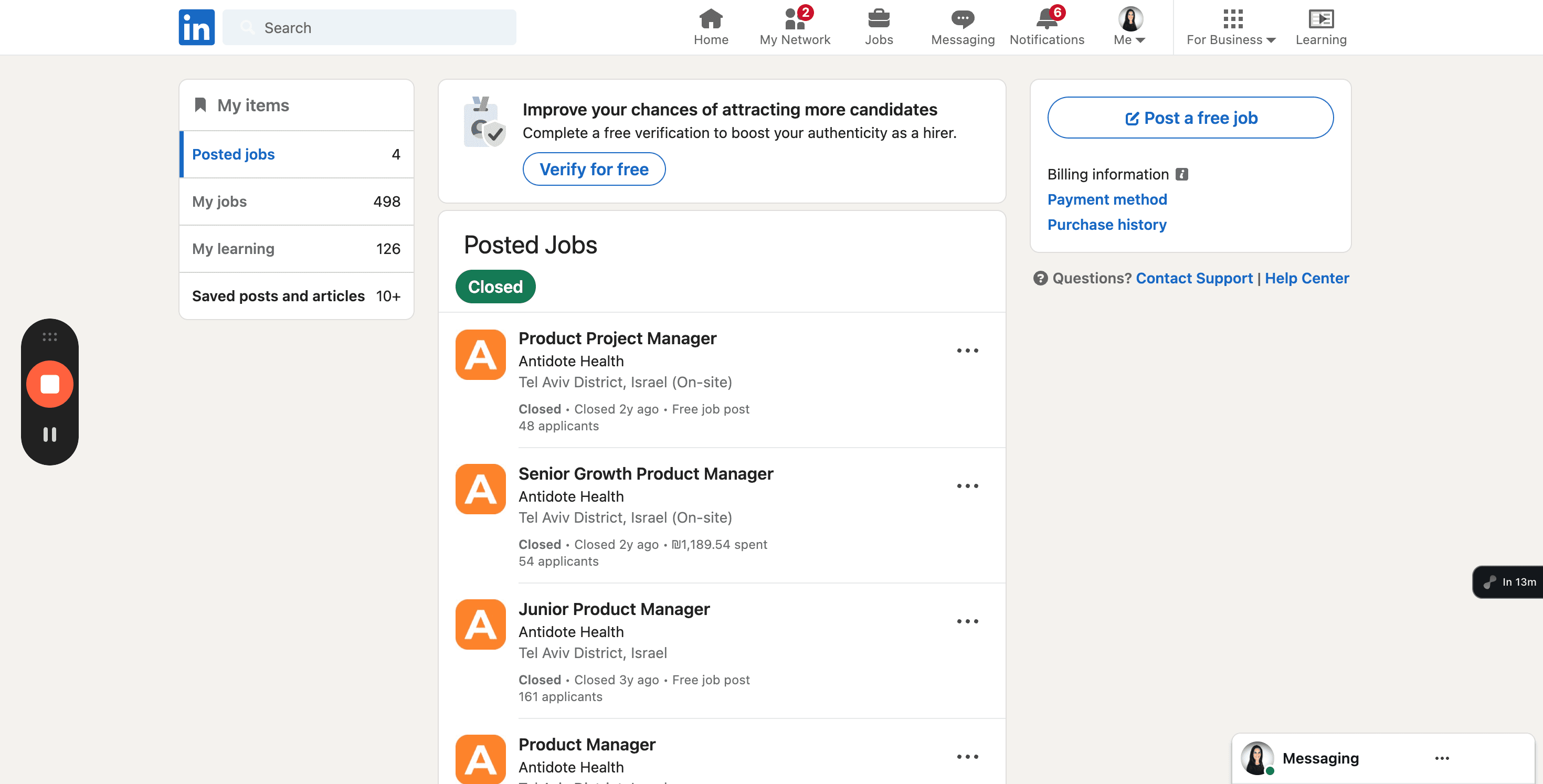The width and height of the screenshot is (1543, 784).
Task: Click the Billing information label
Action: 1107,174
